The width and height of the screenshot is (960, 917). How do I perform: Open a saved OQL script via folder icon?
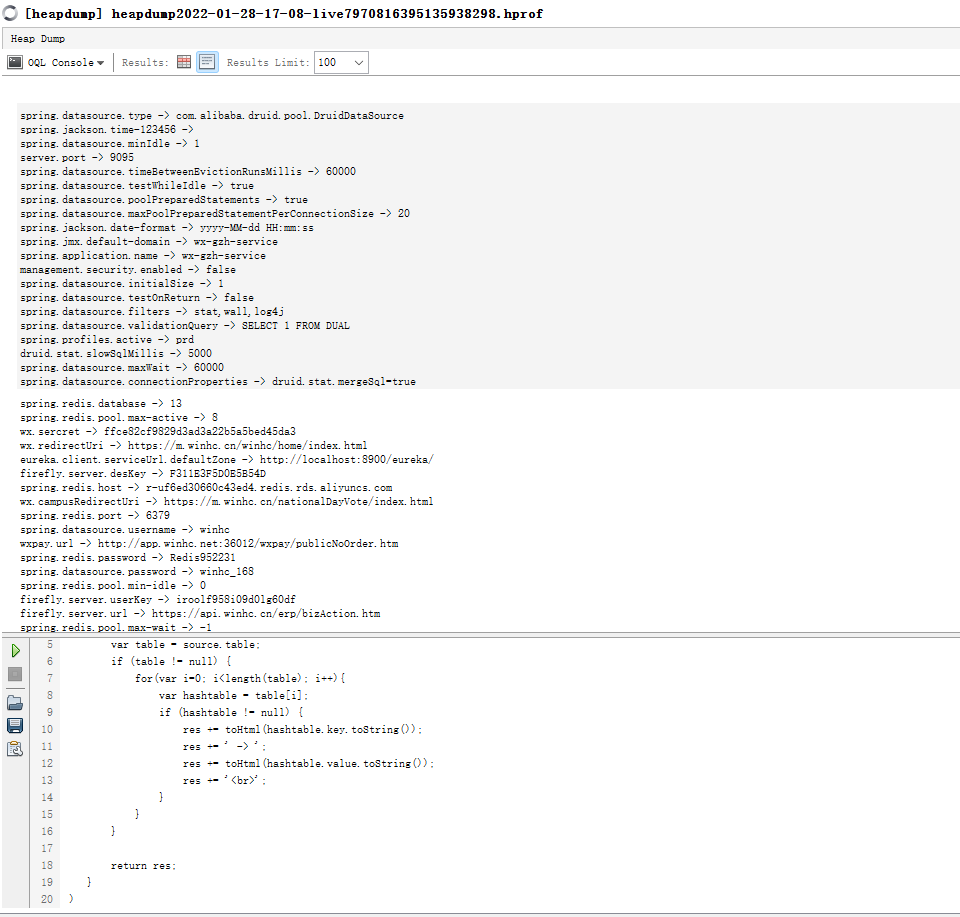click(15, 702)
